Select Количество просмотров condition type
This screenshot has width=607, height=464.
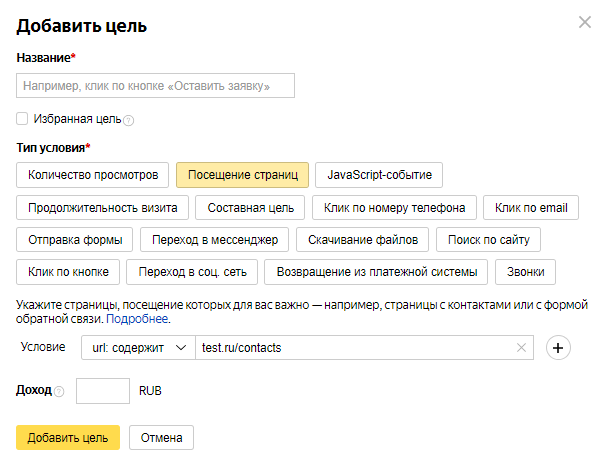[93, 175]
